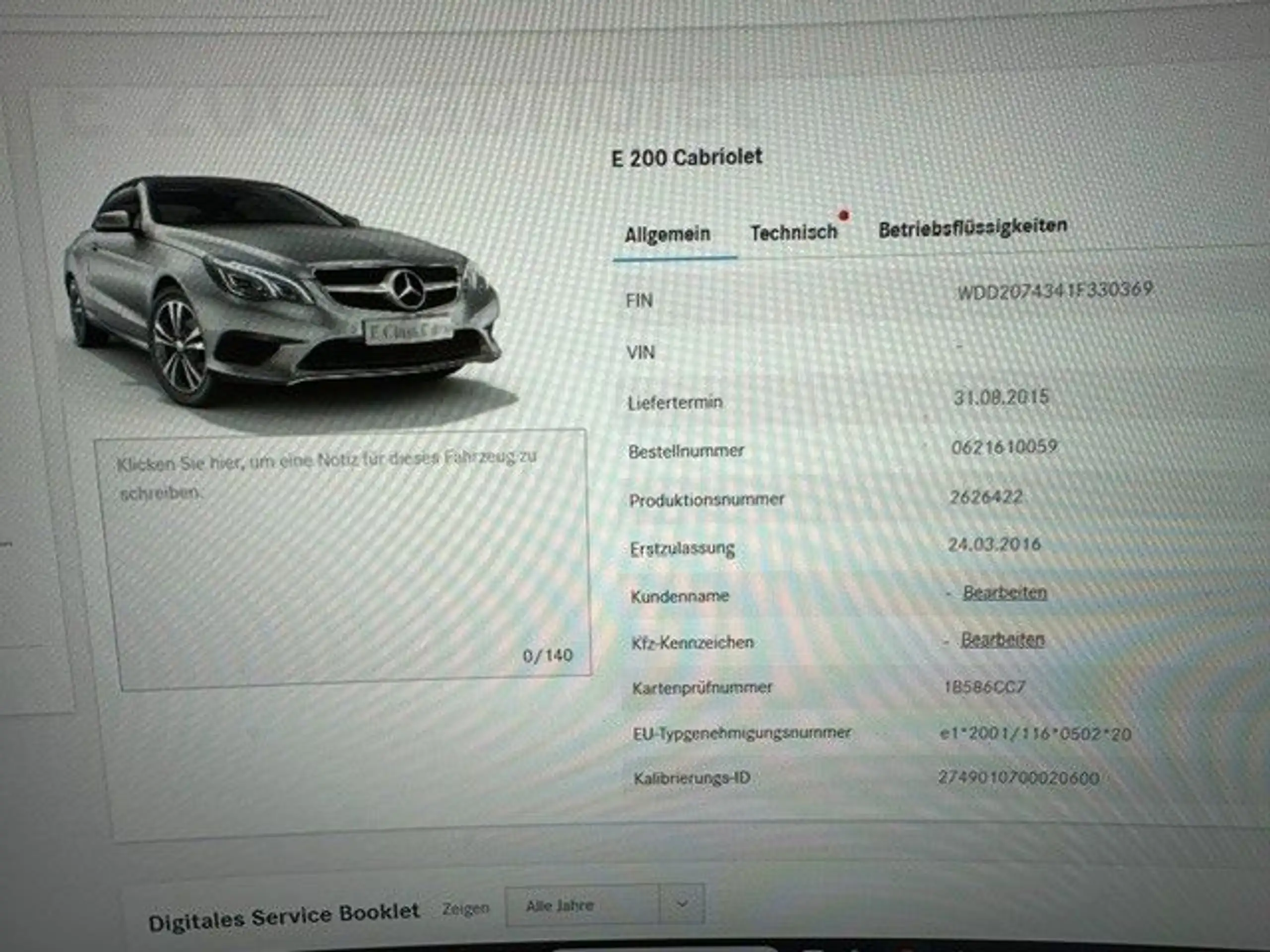The height and width of the screenshot is (952, 1270).
Task: Click the E 200 Cabriolet heading
Action: coord(687,157)
